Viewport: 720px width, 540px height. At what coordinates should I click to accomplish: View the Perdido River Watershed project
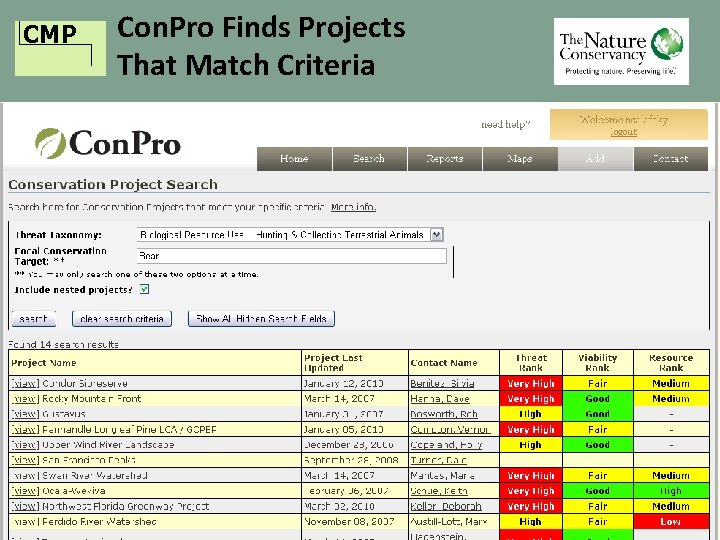point(25,522)
